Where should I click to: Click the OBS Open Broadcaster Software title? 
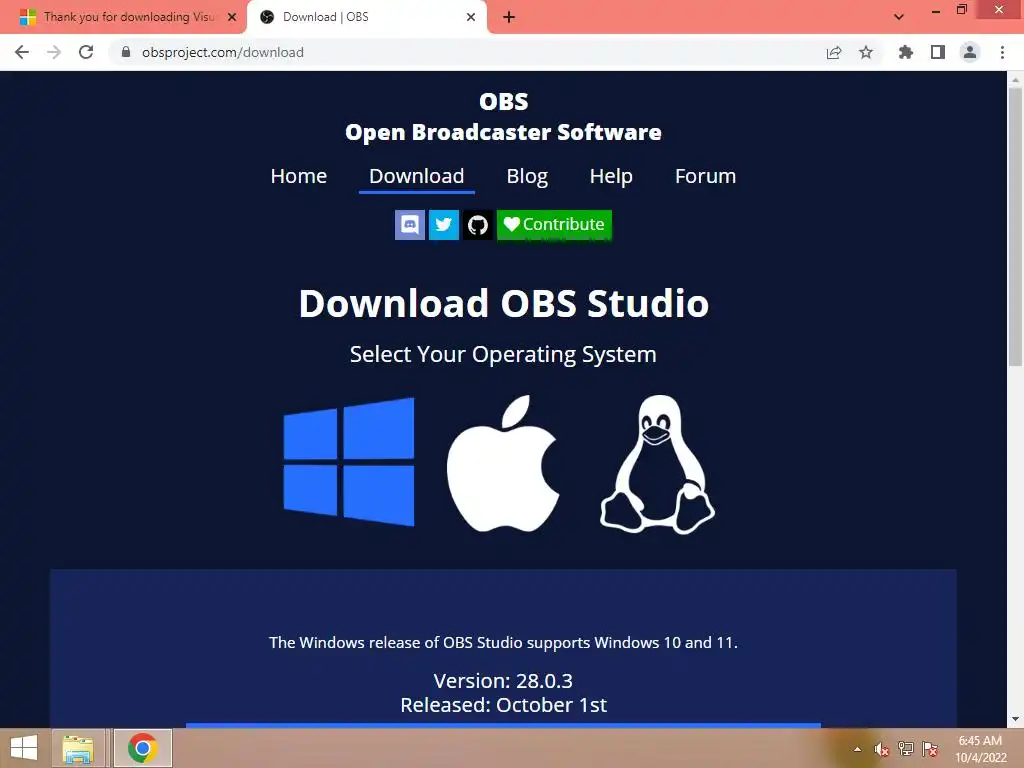click(504, 117)
